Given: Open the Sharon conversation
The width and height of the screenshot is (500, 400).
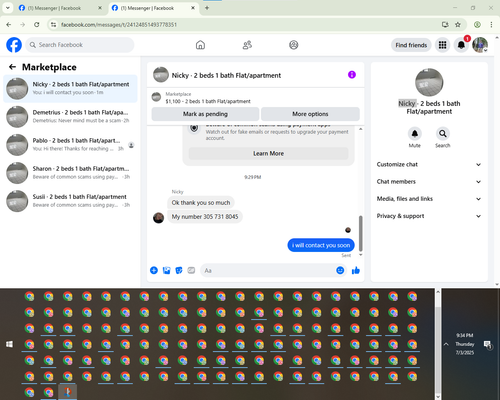Looking at the screenshot, I should (70, 173).
